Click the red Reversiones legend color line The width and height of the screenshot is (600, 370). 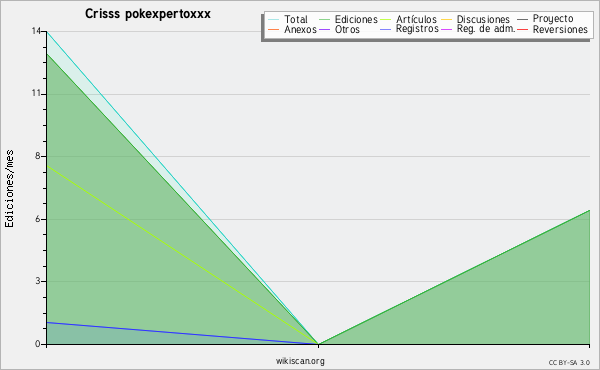522,29
